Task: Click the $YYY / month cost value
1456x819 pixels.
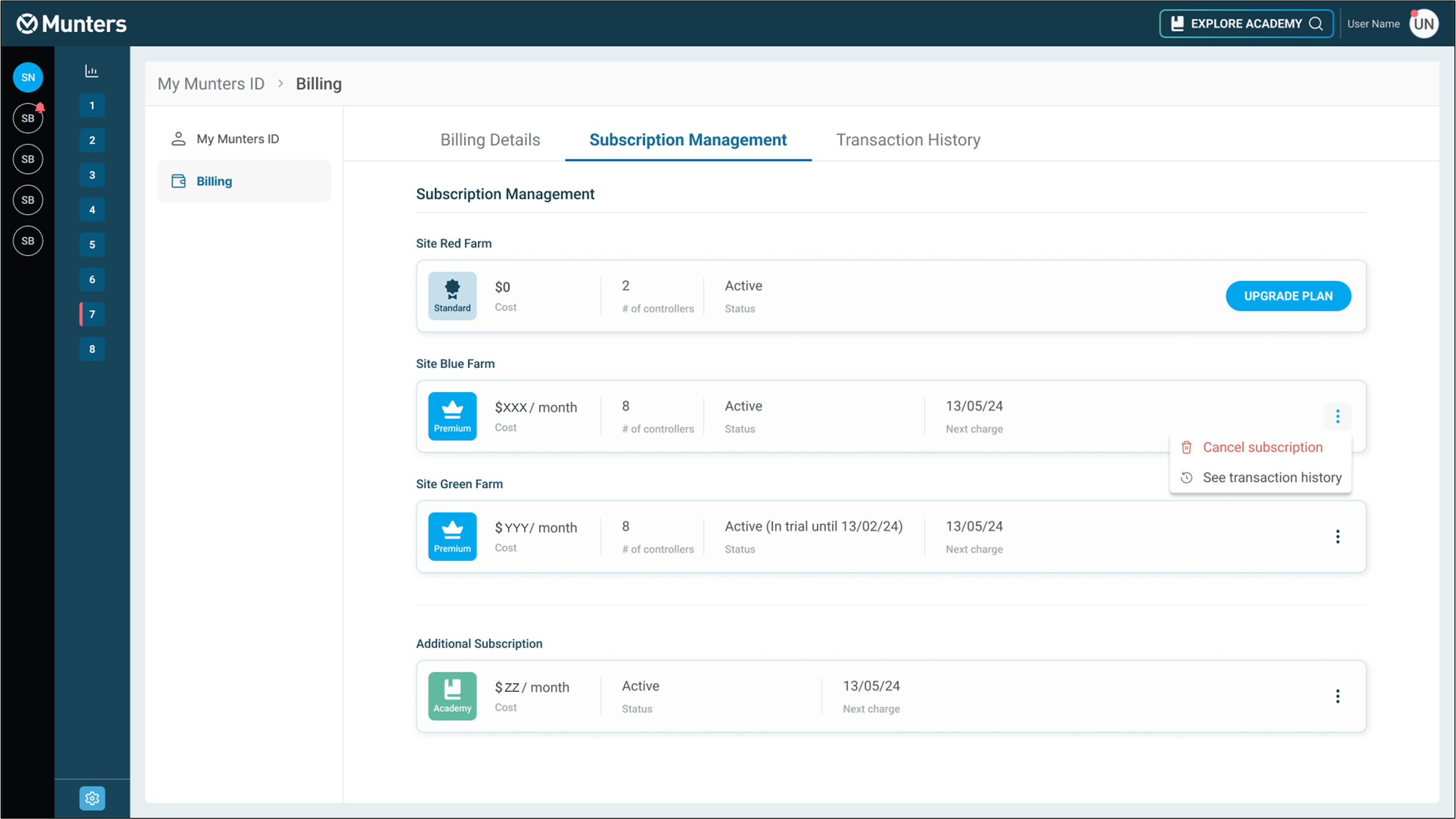Action: point(536,528)
